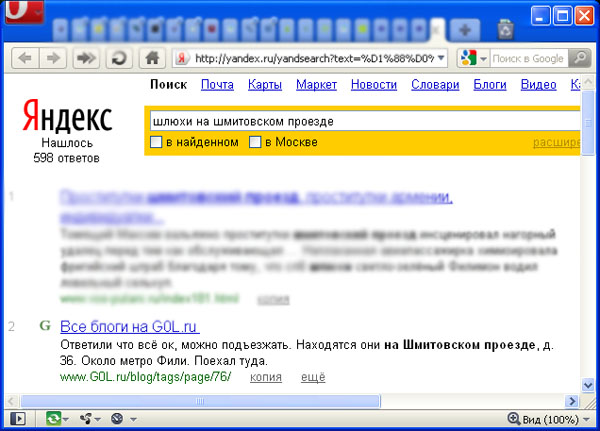
Task: Click the scroll down arrow button
Action: pos(588,385)
